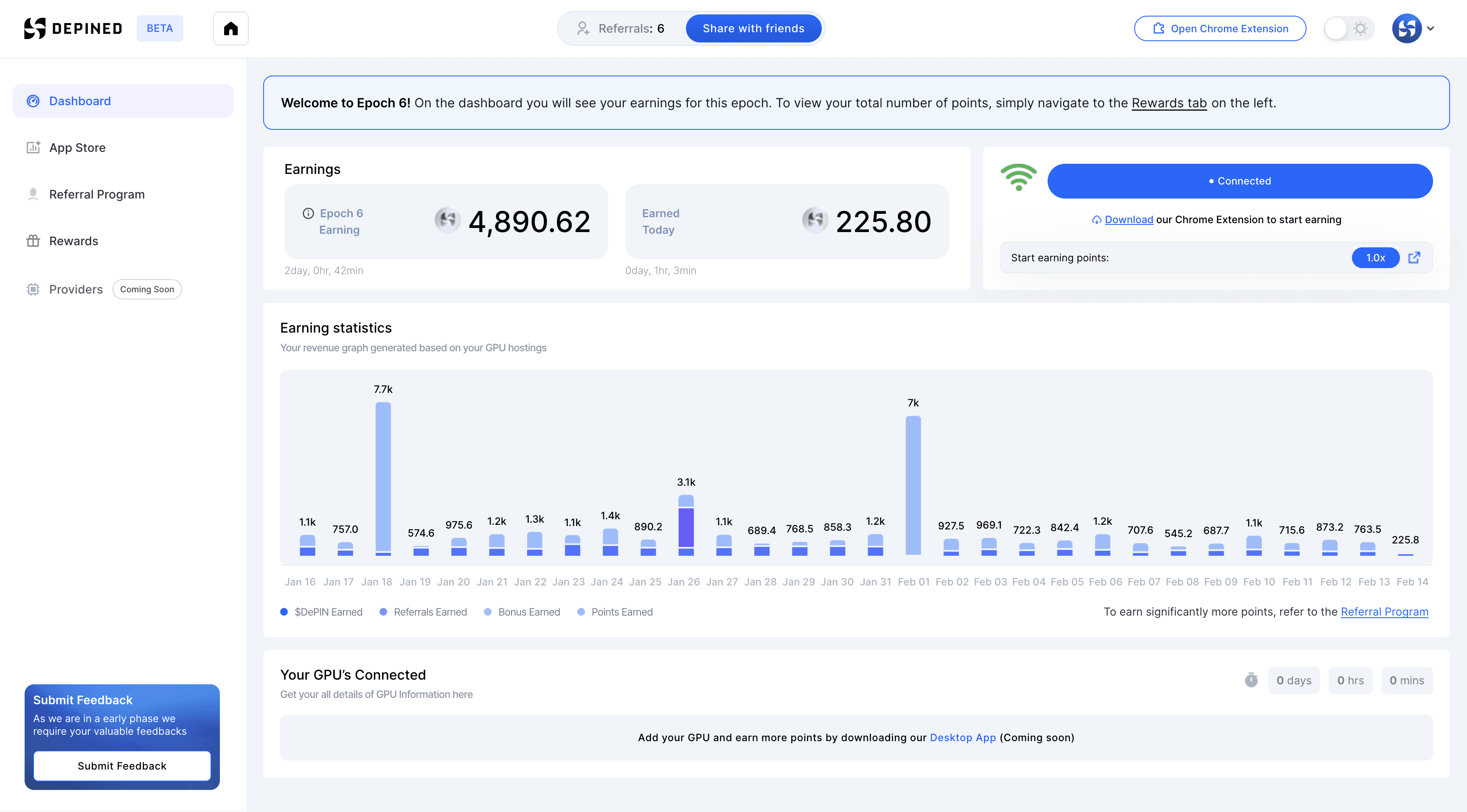Click the referrals person icon
The width and height of the screenshot is (1467, 812).
583,28
